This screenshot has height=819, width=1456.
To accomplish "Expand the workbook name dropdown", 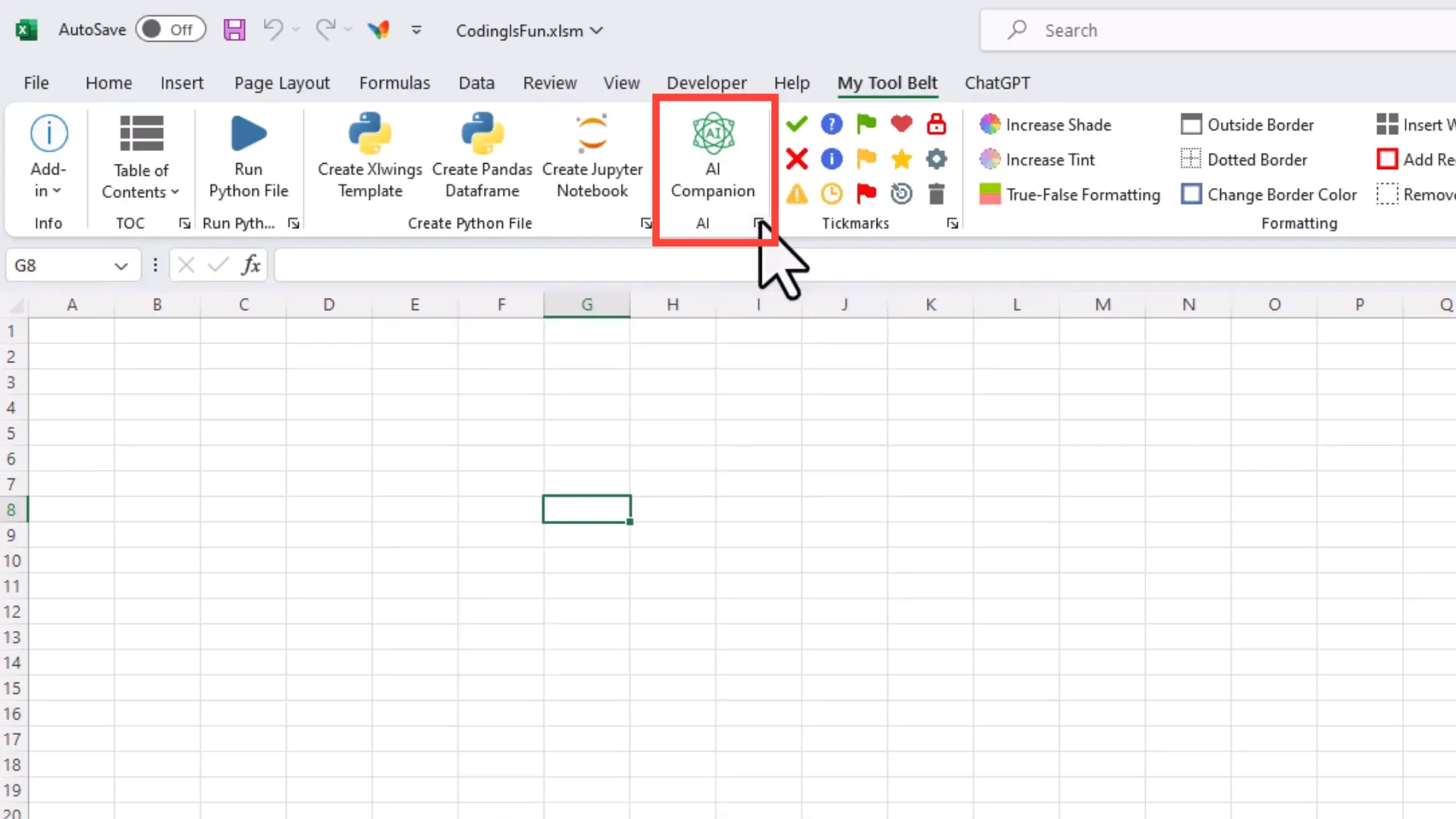I will tap(598, 31).
